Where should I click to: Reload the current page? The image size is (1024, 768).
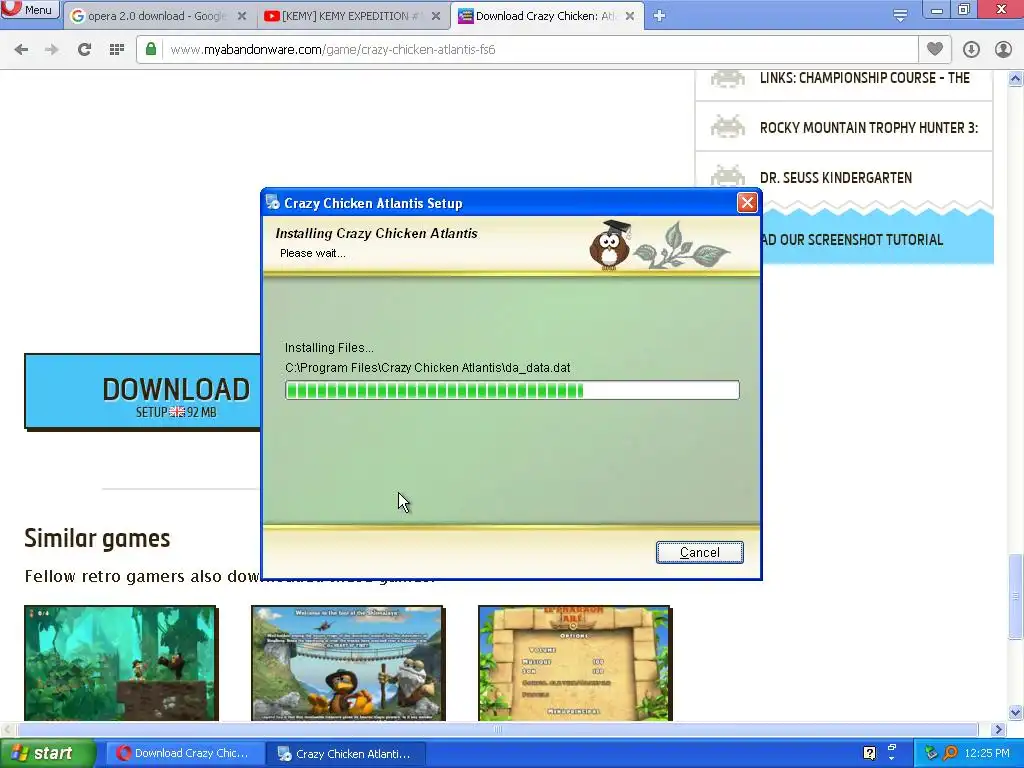click(84, 50)
